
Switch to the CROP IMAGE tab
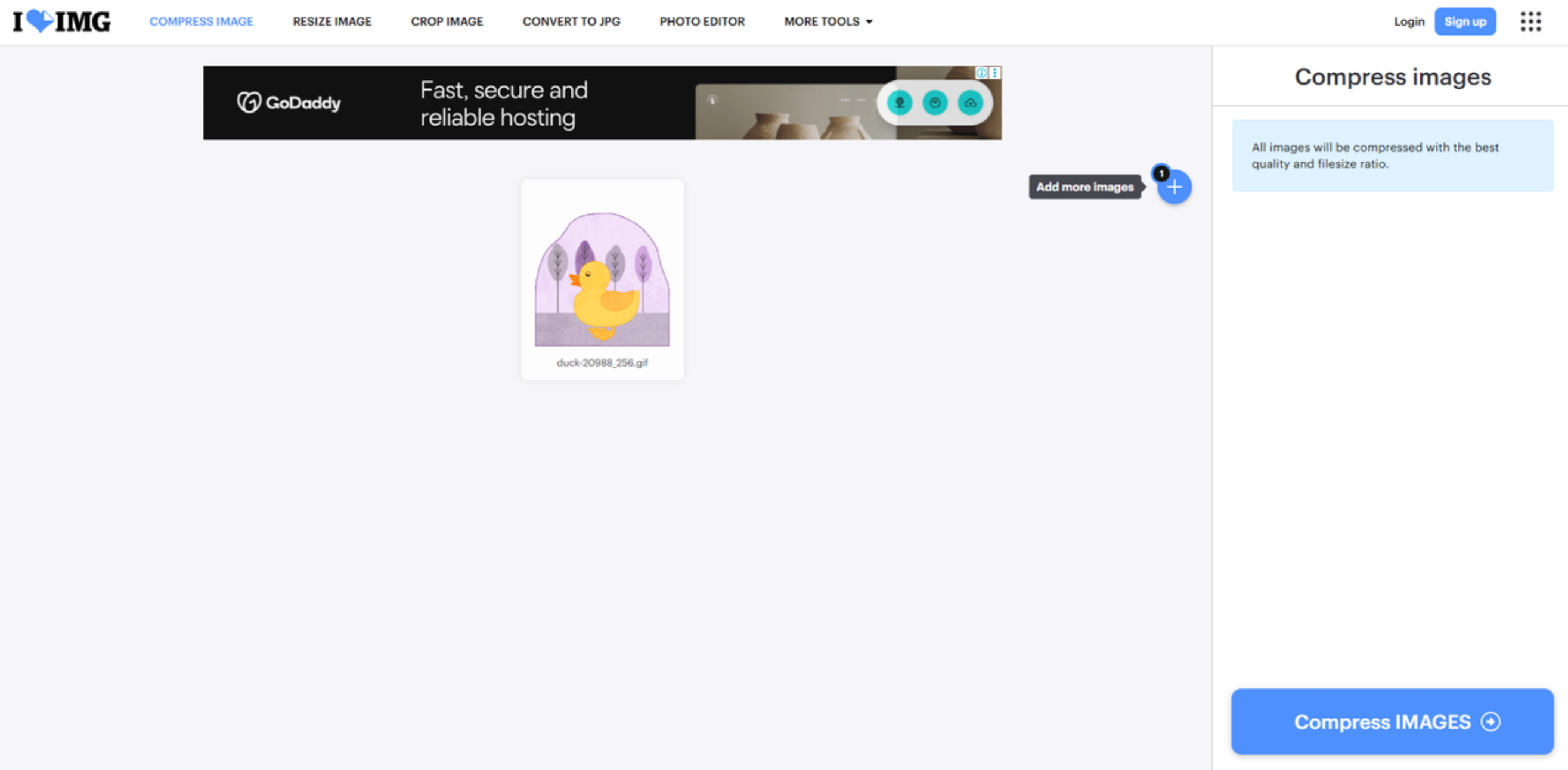point(447,21)
